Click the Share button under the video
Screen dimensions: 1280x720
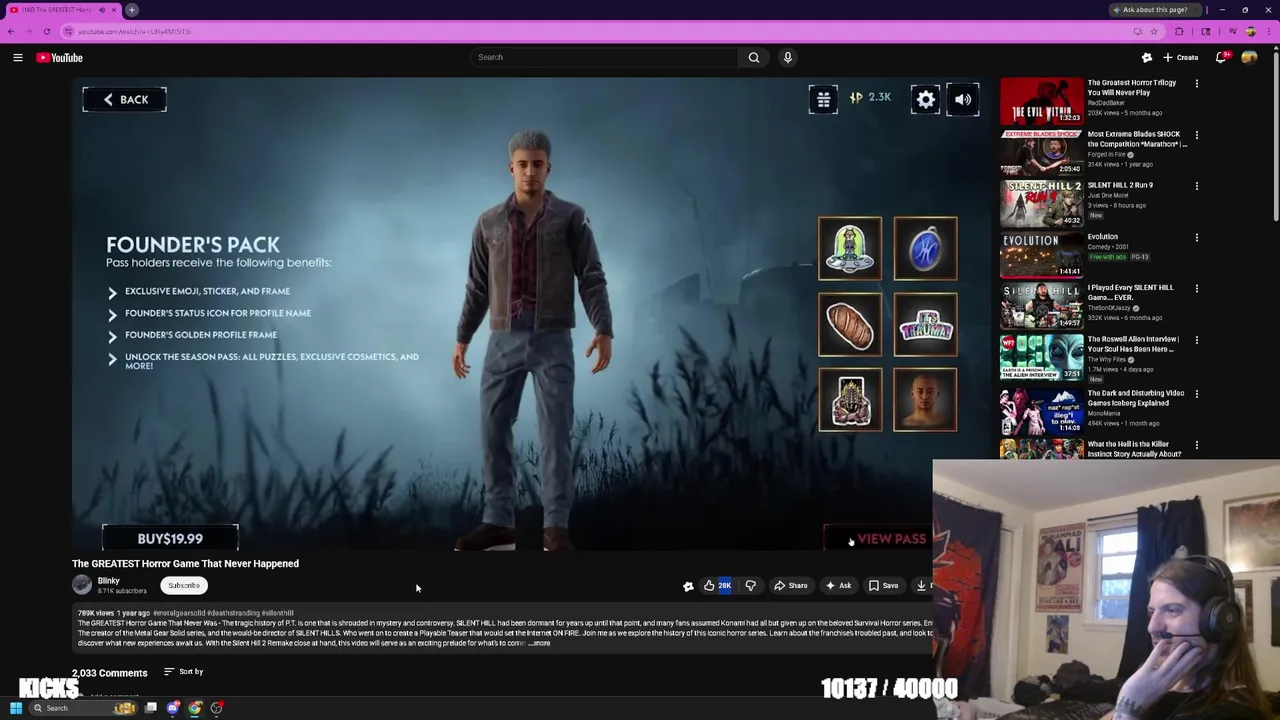(791, 585)
